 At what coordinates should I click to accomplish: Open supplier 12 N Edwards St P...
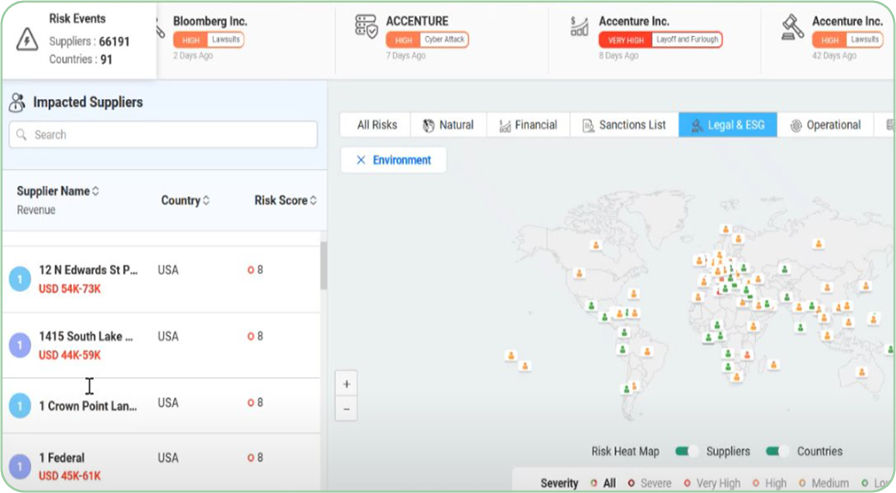(88, 270)
